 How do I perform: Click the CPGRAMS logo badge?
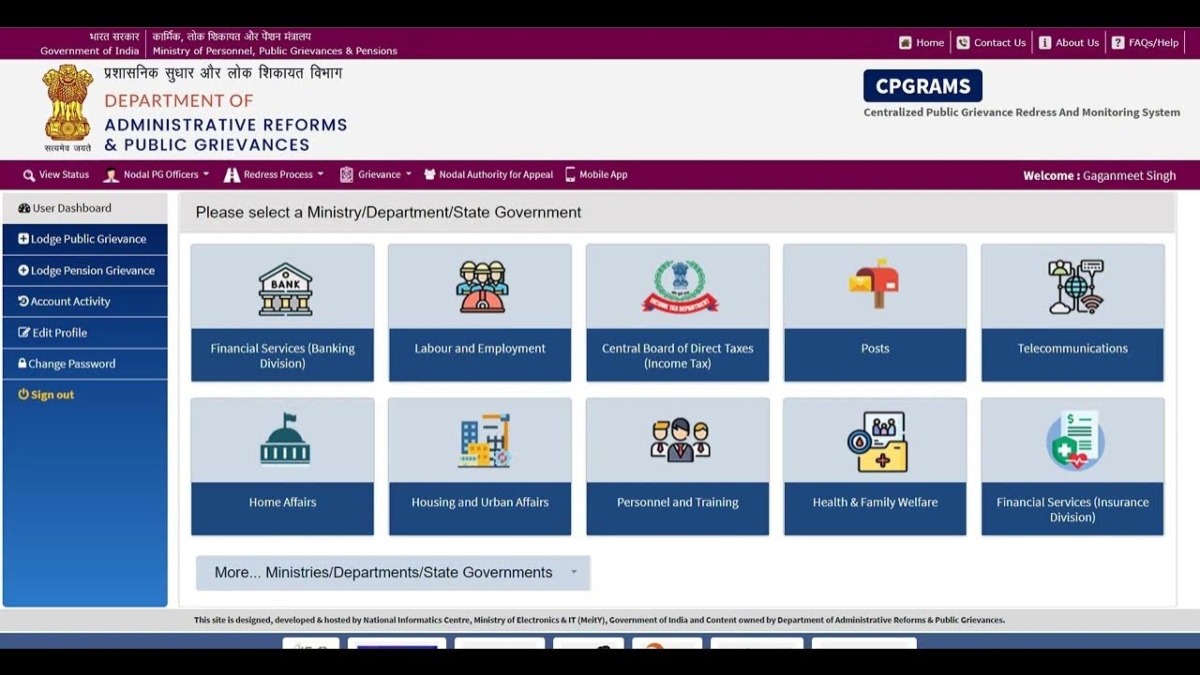(x=922, y=86)
